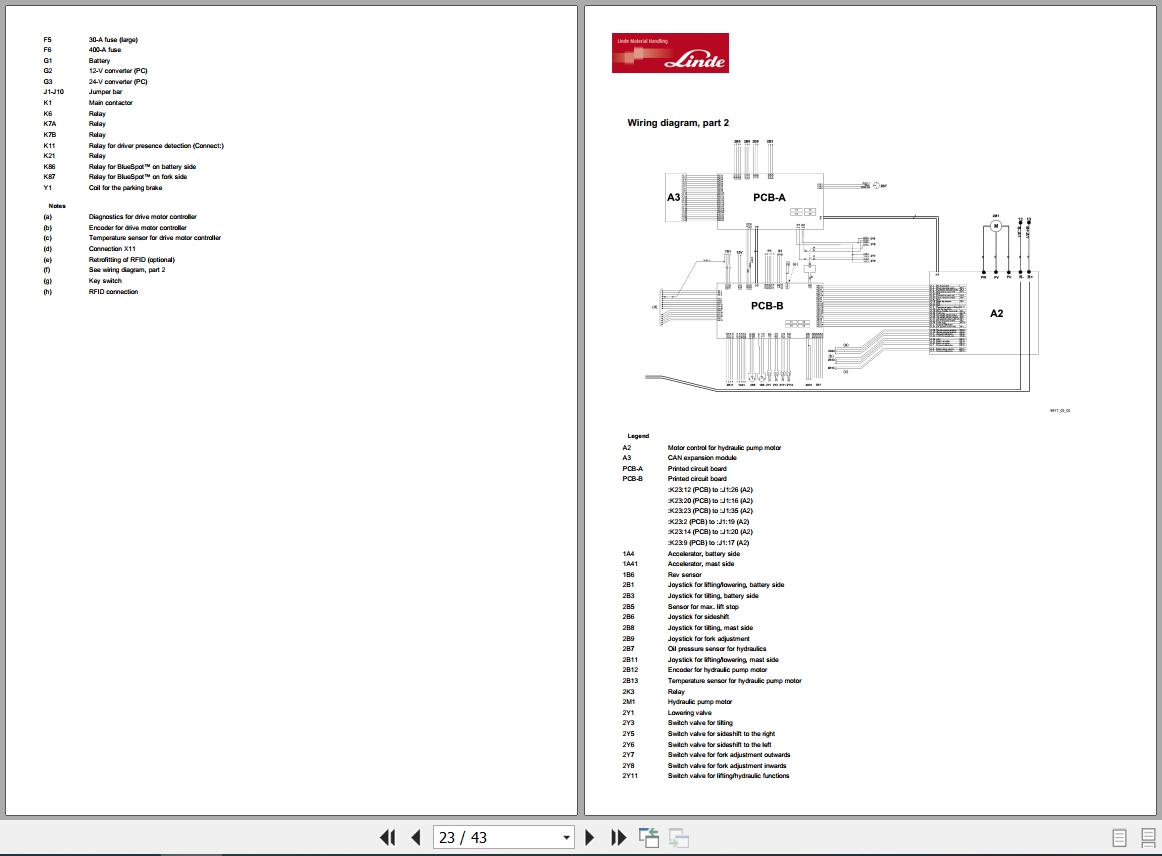Click 'Switch valve for fork adjustment inwards'
Viewport: 1162px width, 856px height.
tap(727, 766)
